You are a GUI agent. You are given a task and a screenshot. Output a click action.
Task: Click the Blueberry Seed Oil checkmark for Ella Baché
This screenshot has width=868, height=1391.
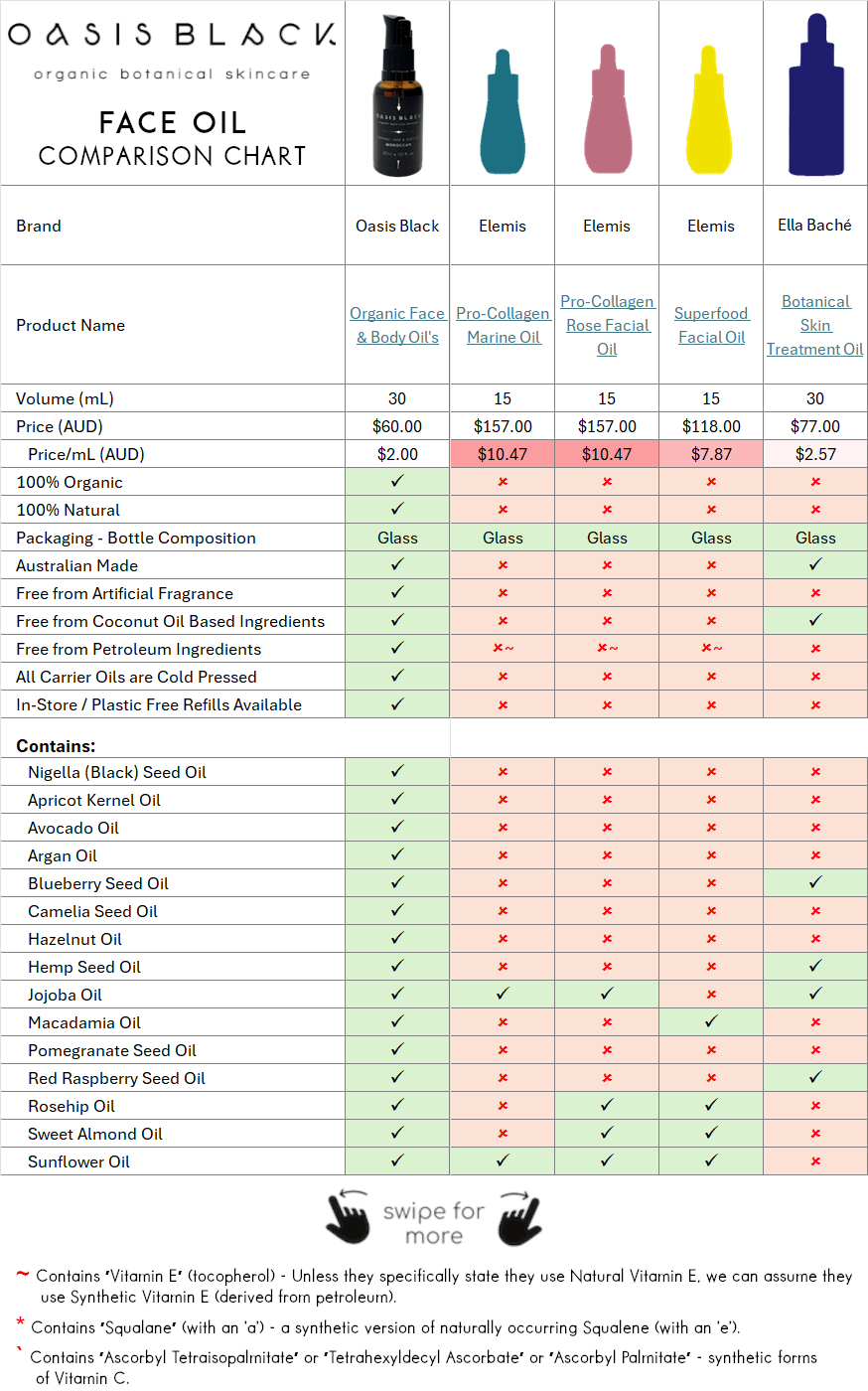[x=815, y=882]
